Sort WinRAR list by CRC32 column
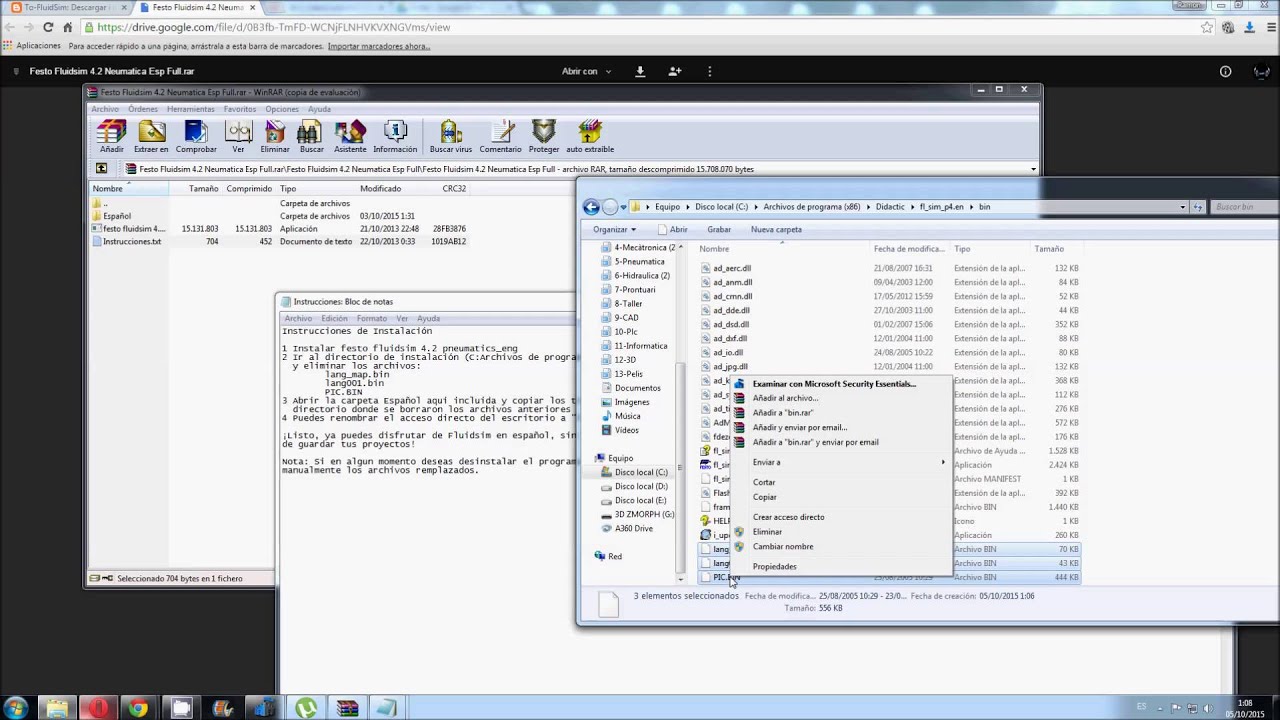The height and width of the screenshot is (720, 1280). click(x=454, y=188)
